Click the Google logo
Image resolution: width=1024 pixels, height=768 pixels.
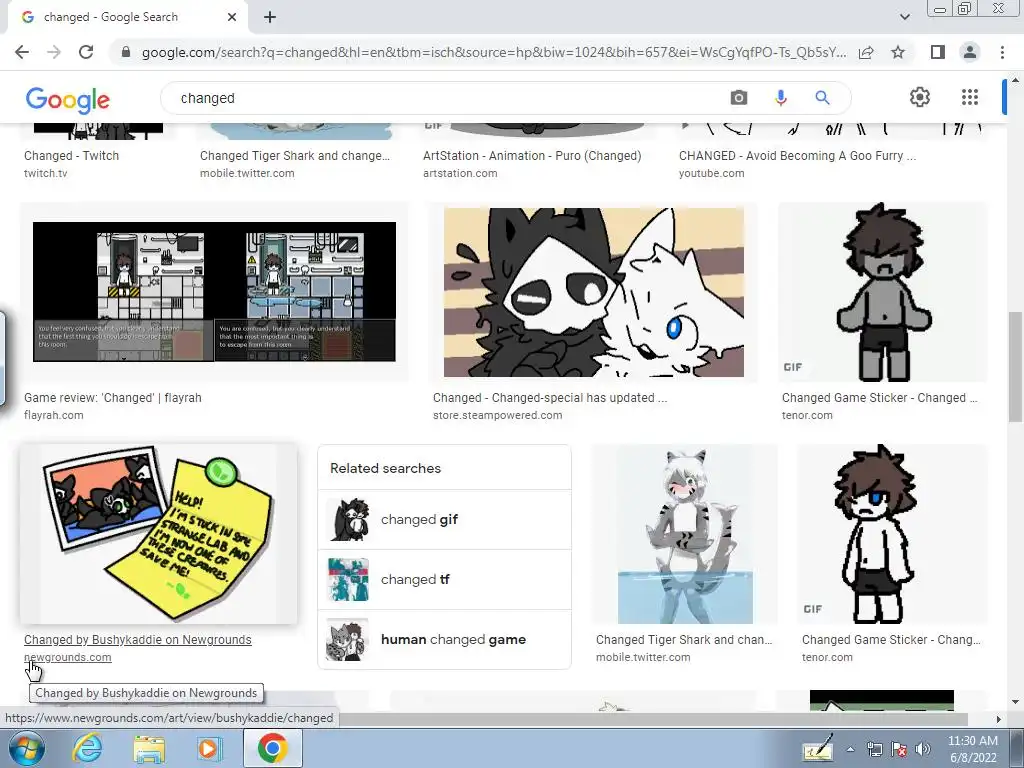(68, 100)
